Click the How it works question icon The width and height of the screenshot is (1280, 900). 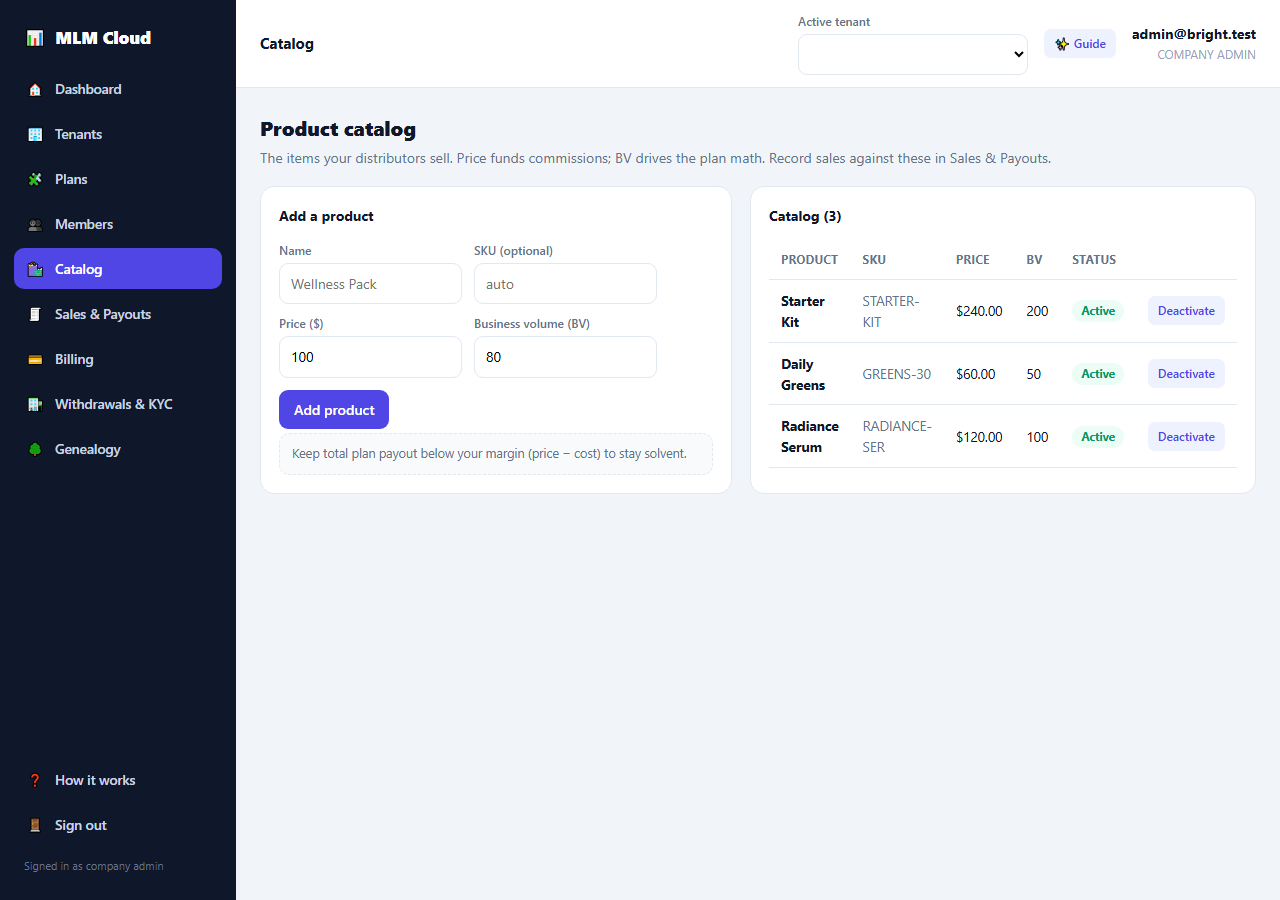pyautogui.click(x=35, y=780)
